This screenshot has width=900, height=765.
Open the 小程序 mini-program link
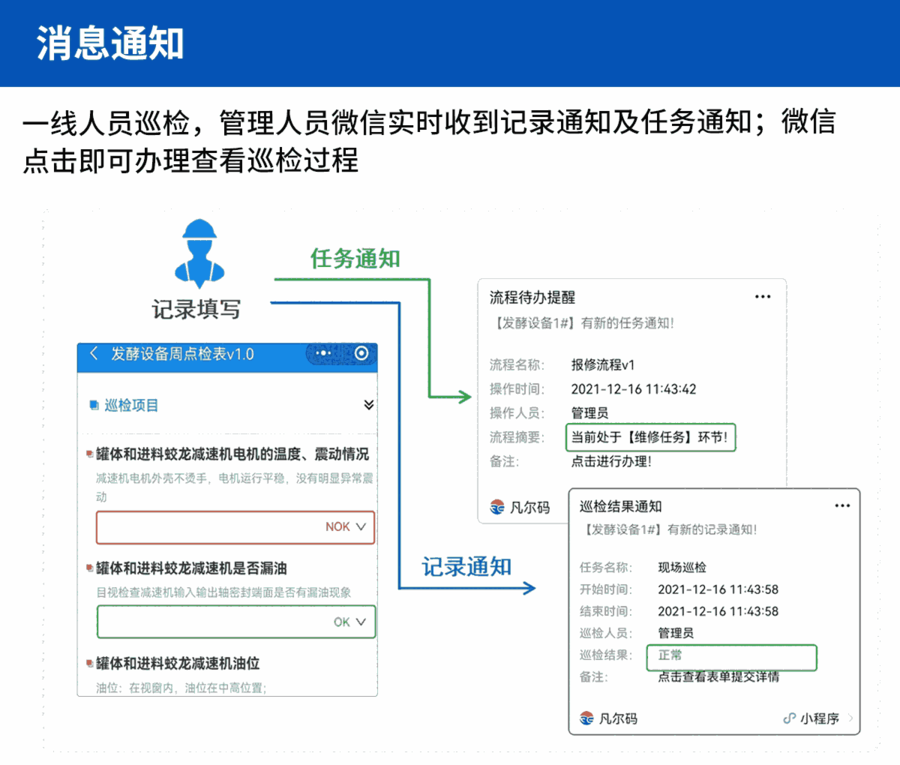point(816,718)
